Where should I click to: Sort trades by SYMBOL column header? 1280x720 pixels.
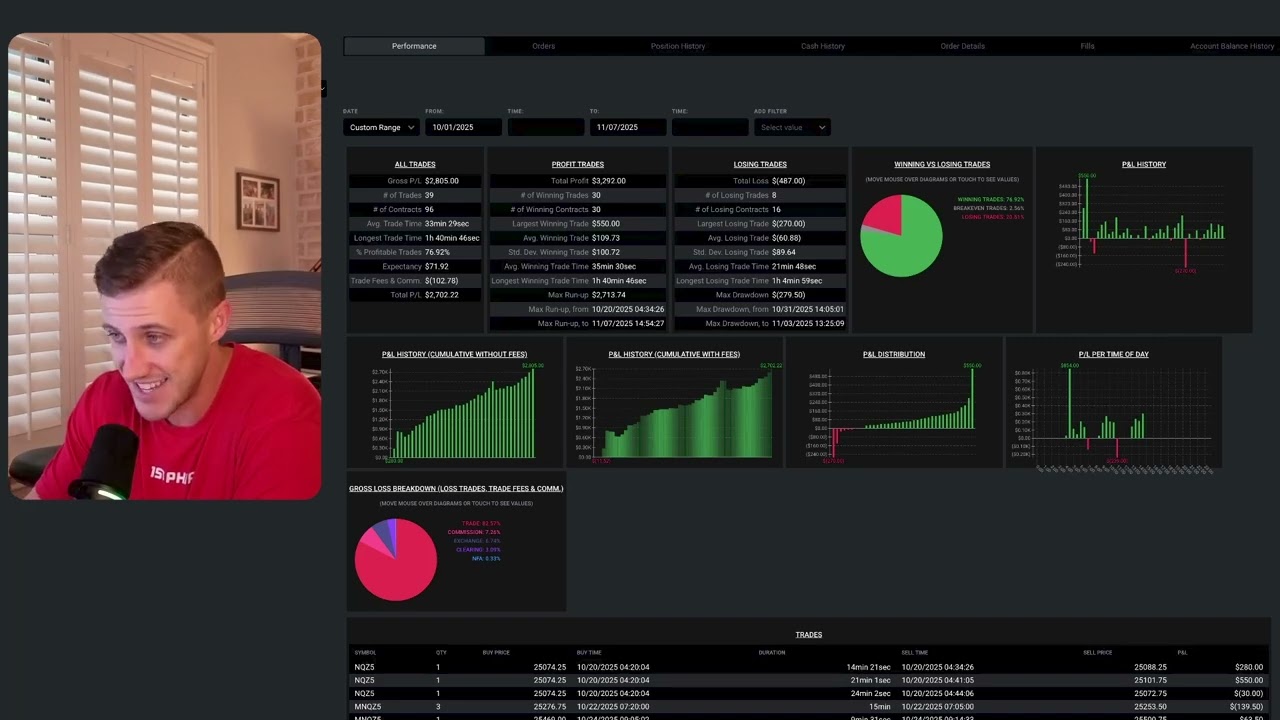[365, 652]
